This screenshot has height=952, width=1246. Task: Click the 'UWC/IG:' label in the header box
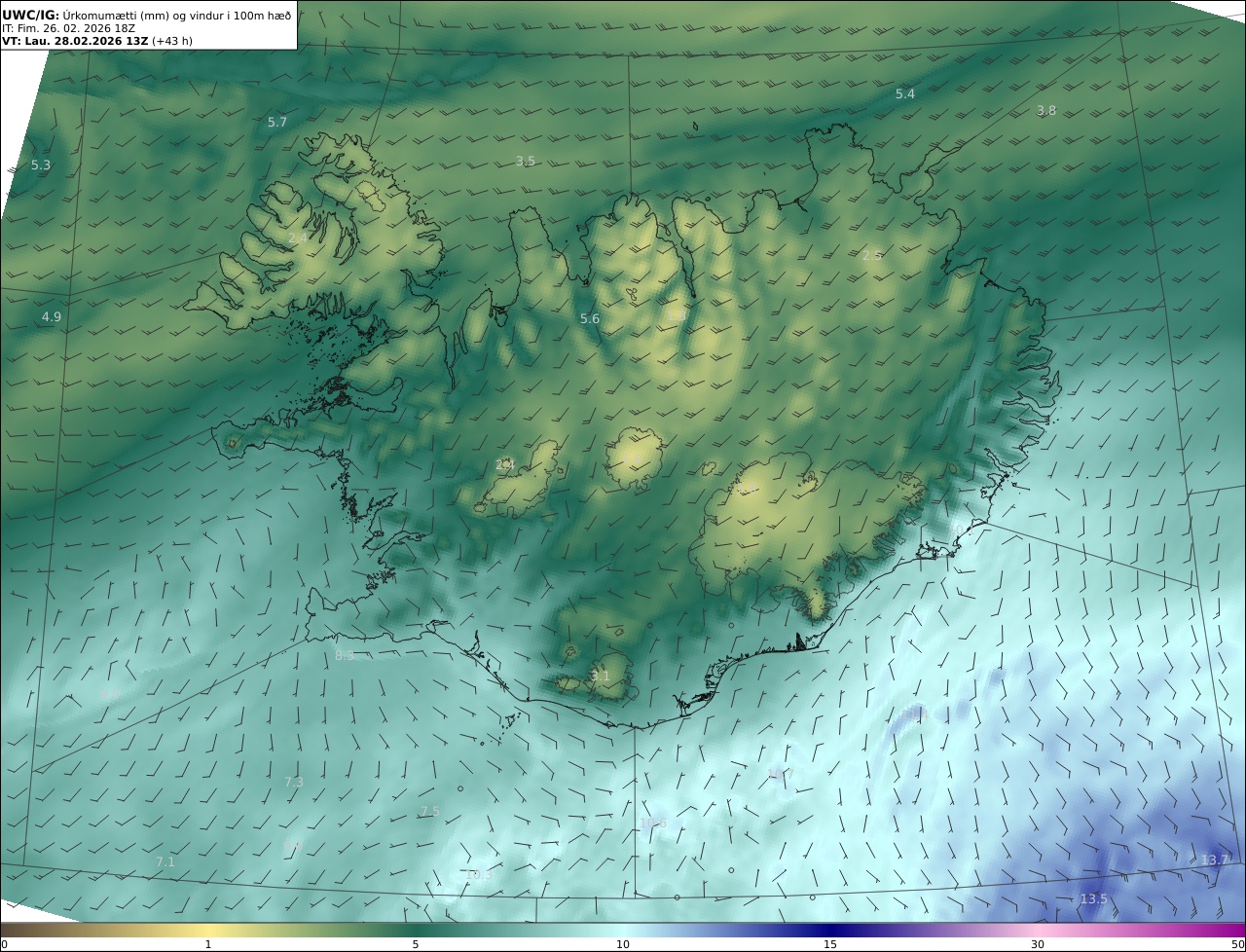point(31,16)
